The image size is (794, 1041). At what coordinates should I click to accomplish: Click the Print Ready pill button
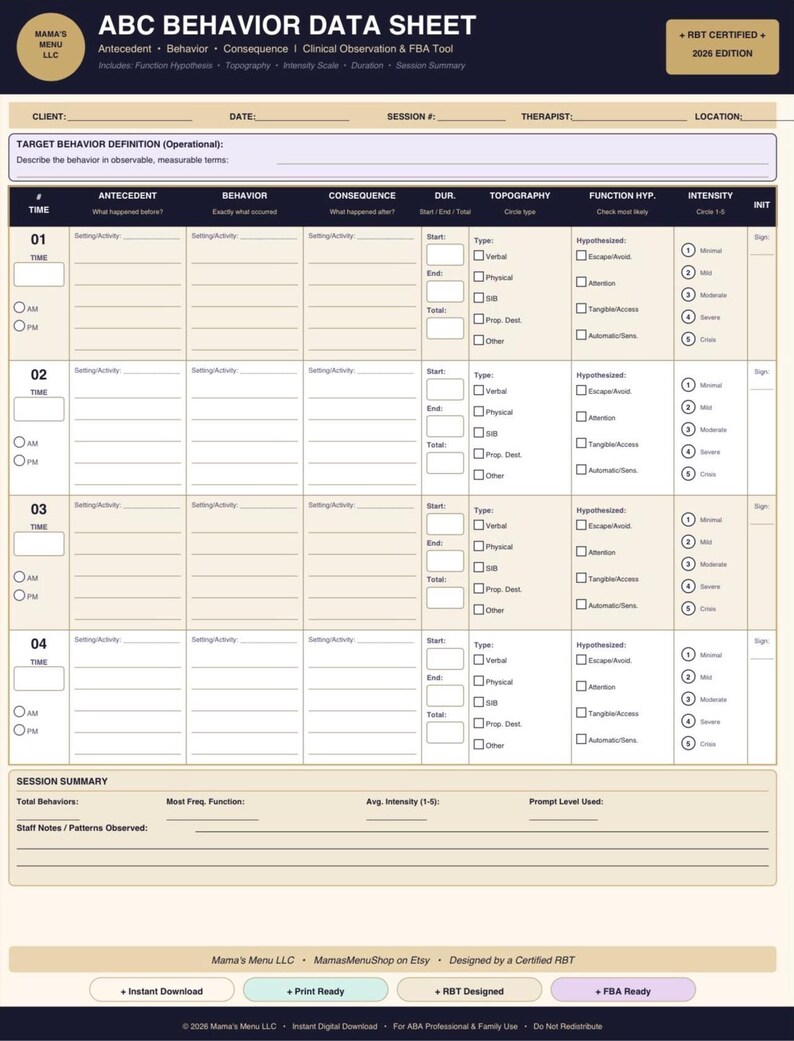[x=315, y=991]
